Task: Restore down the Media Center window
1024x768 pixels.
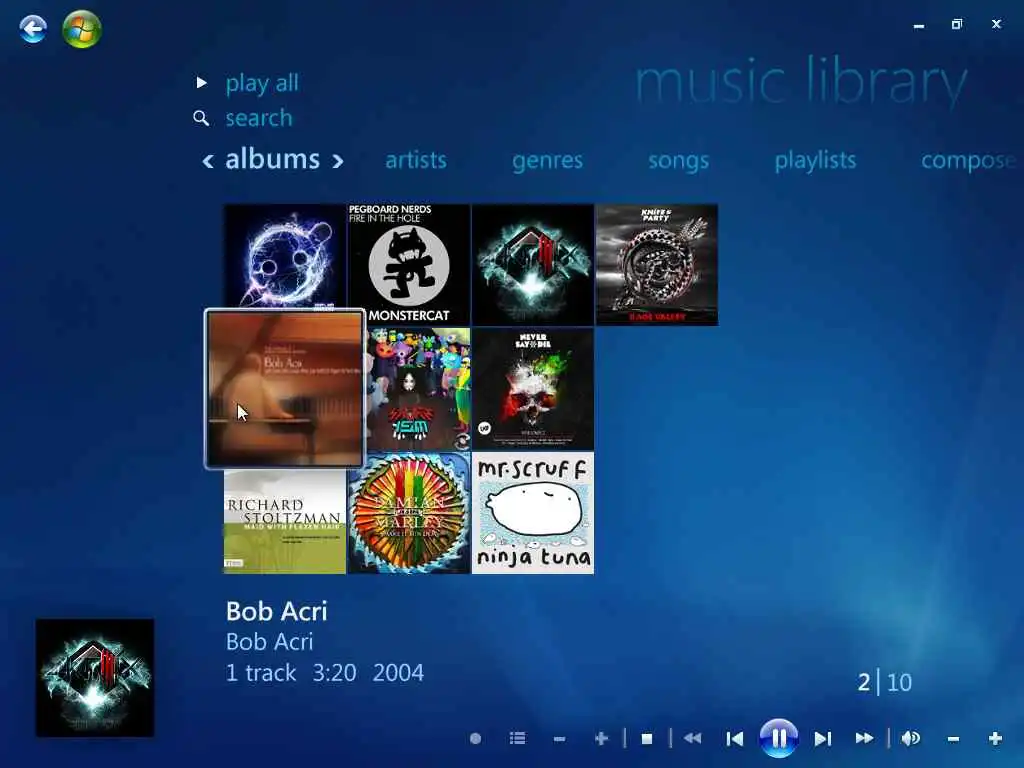Action: (x=957, y=24)
